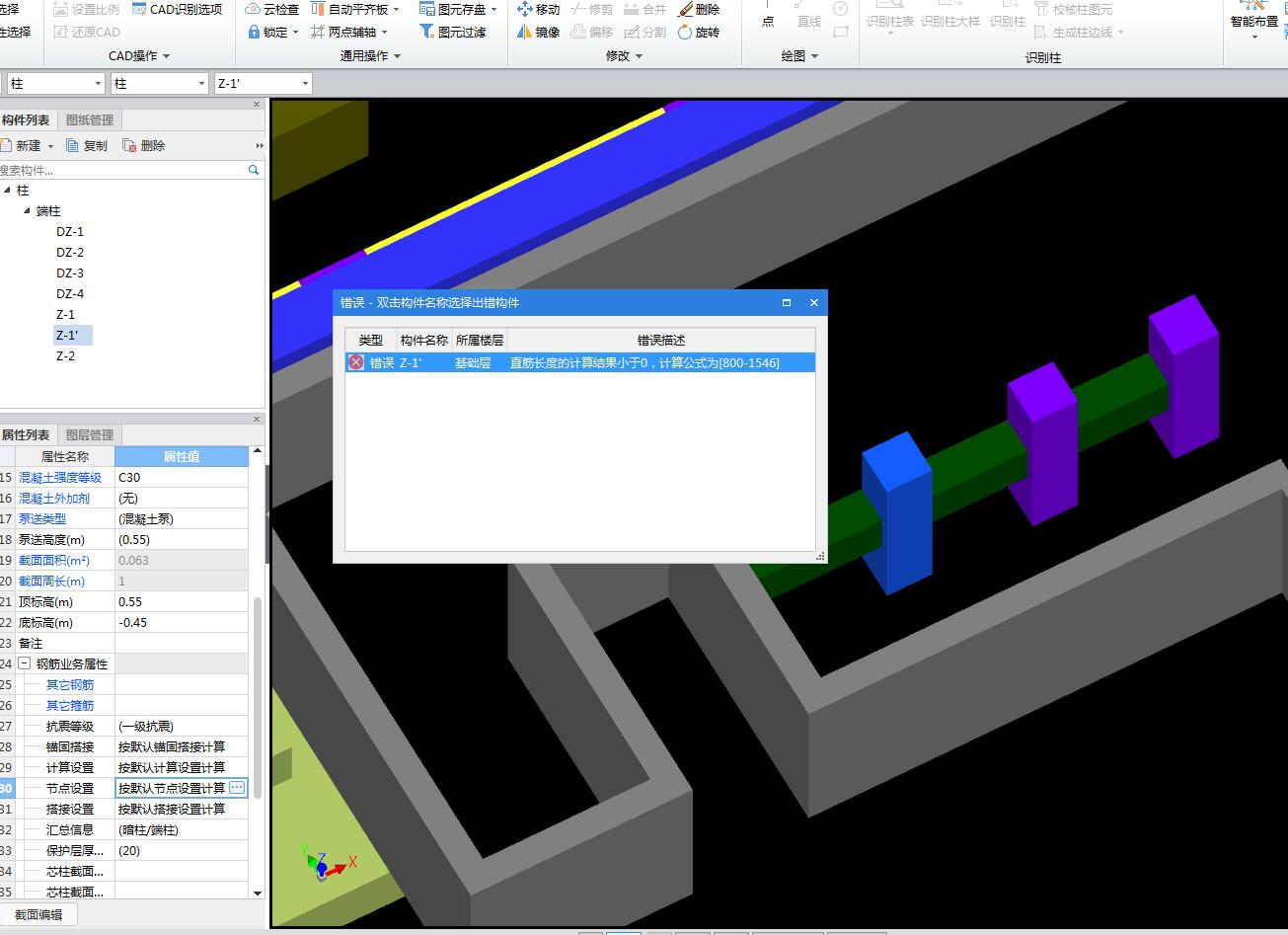Image resolution: width=1288 pixels, height=935 pixels.
Task: Switch to the 属性列表 tab
Action: coord(25,434)
